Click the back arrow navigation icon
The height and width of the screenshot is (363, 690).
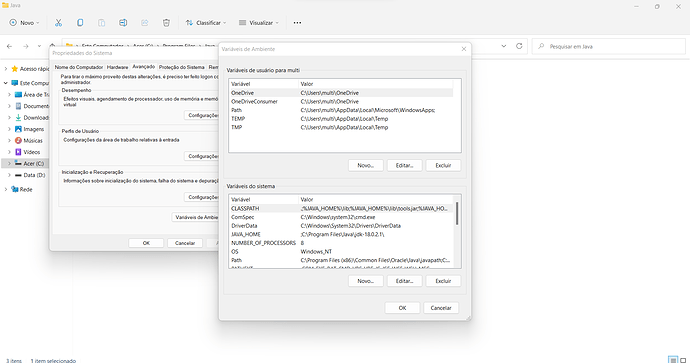(10, 46)
